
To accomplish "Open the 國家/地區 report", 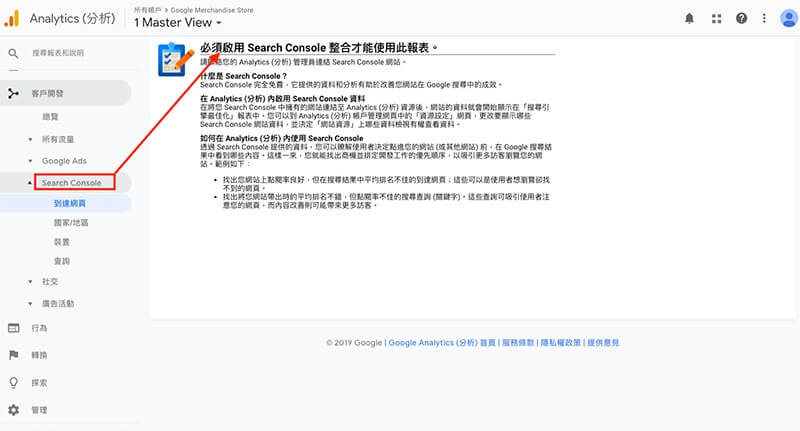I will tap(71, 223).
